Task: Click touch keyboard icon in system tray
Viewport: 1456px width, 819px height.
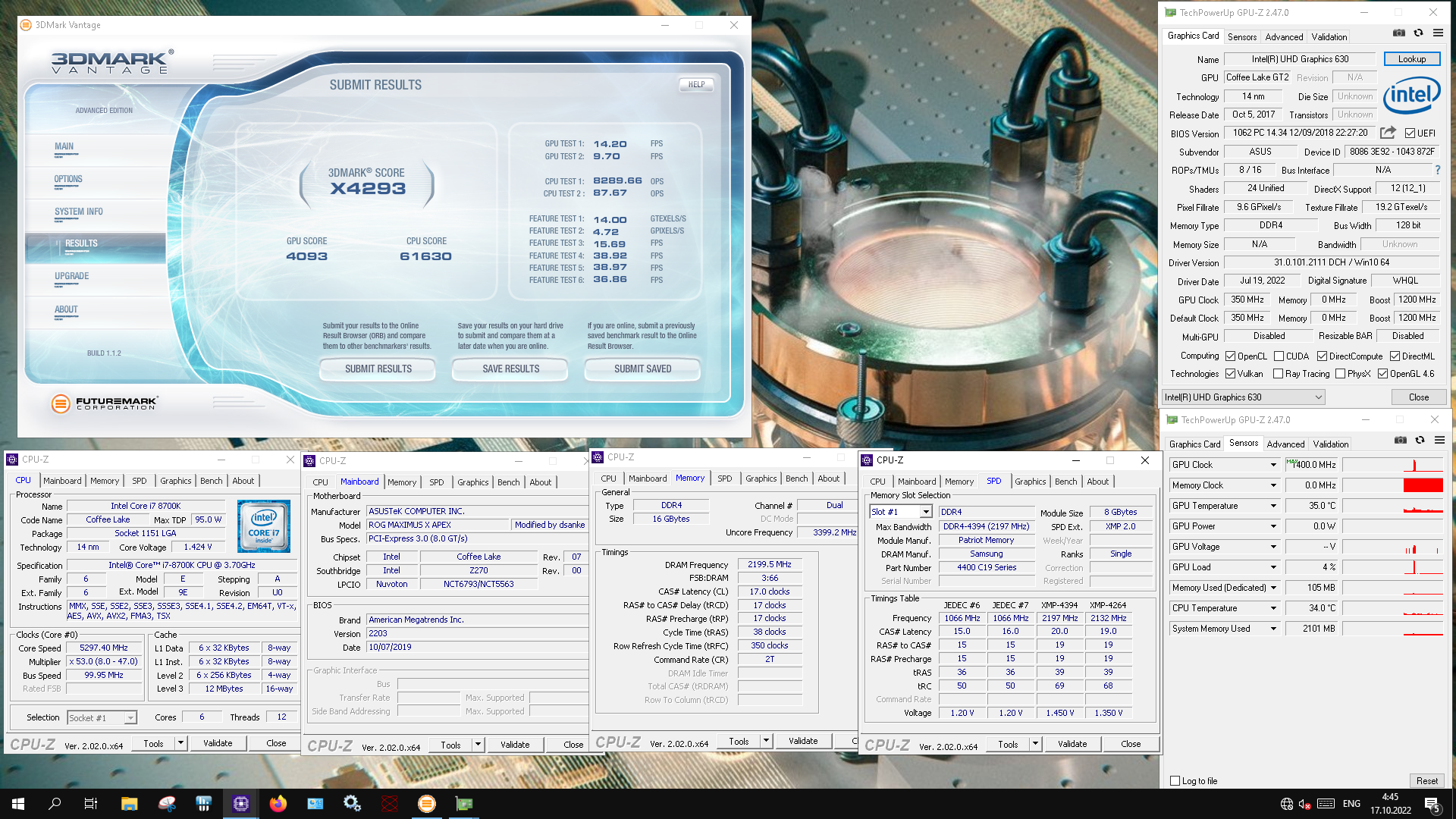Action: coord(1326,804)
